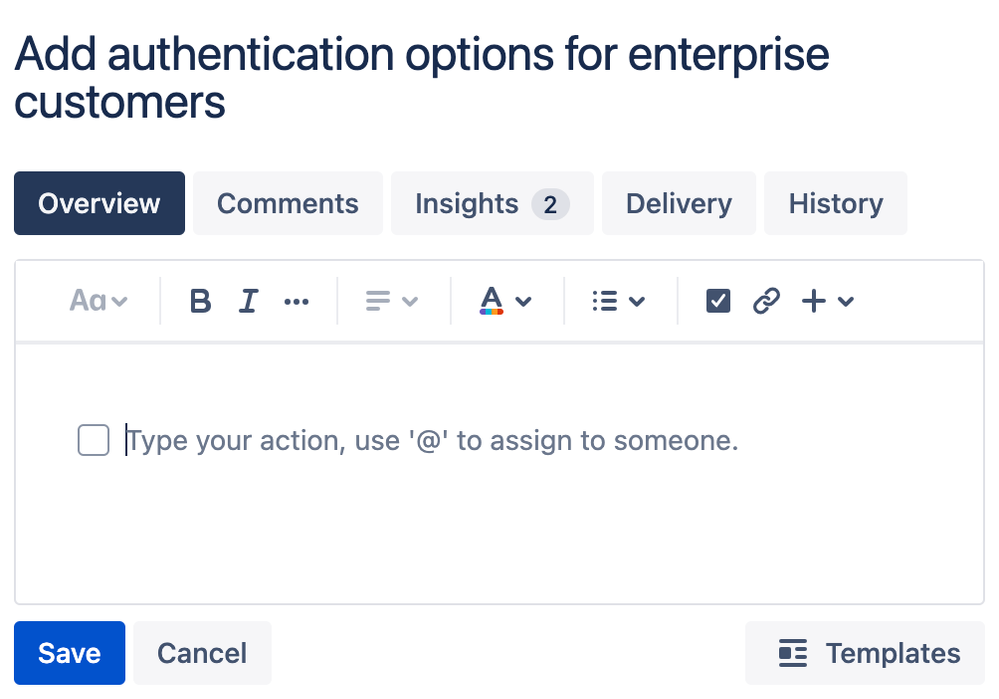Click the Templates icon

click(x=793, y=653)
